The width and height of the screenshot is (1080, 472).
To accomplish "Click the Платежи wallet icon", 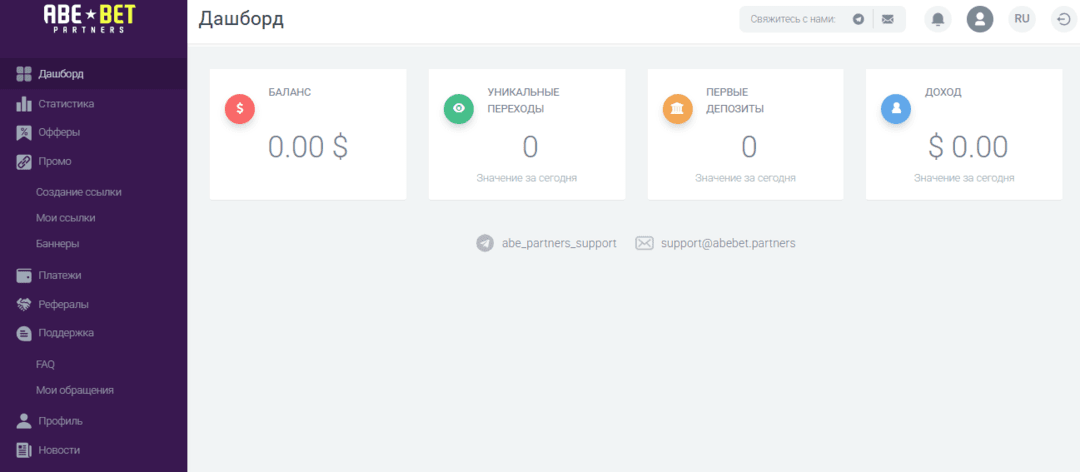I will [24, 276].
